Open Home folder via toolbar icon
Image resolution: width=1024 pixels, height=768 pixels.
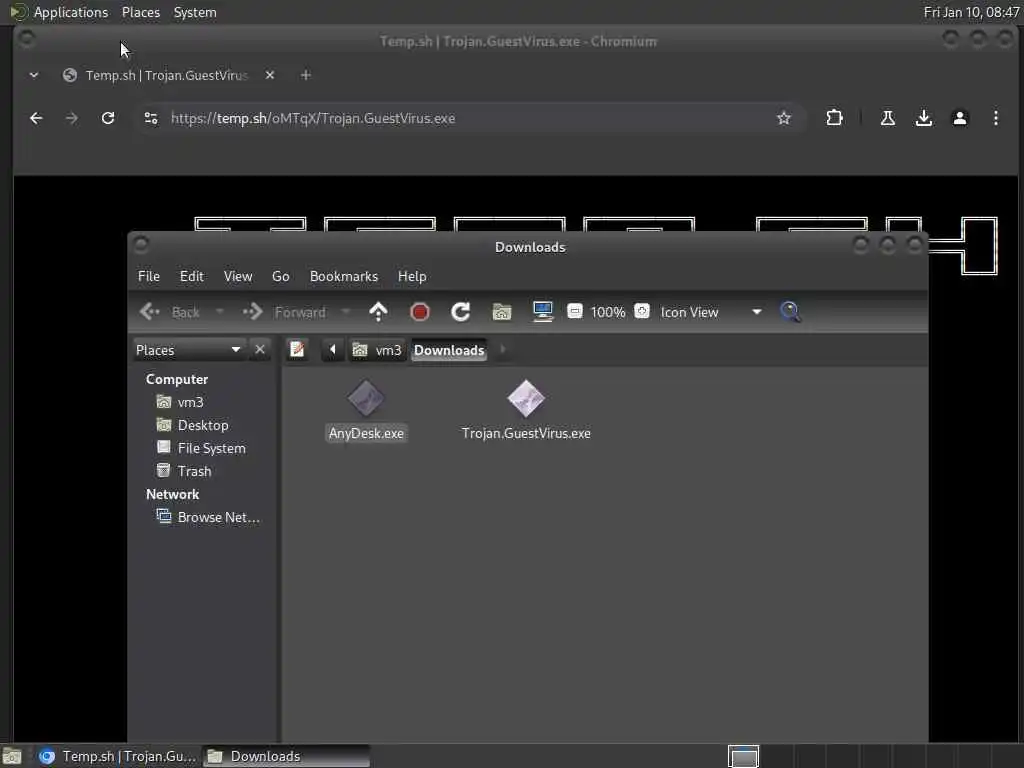502,312
